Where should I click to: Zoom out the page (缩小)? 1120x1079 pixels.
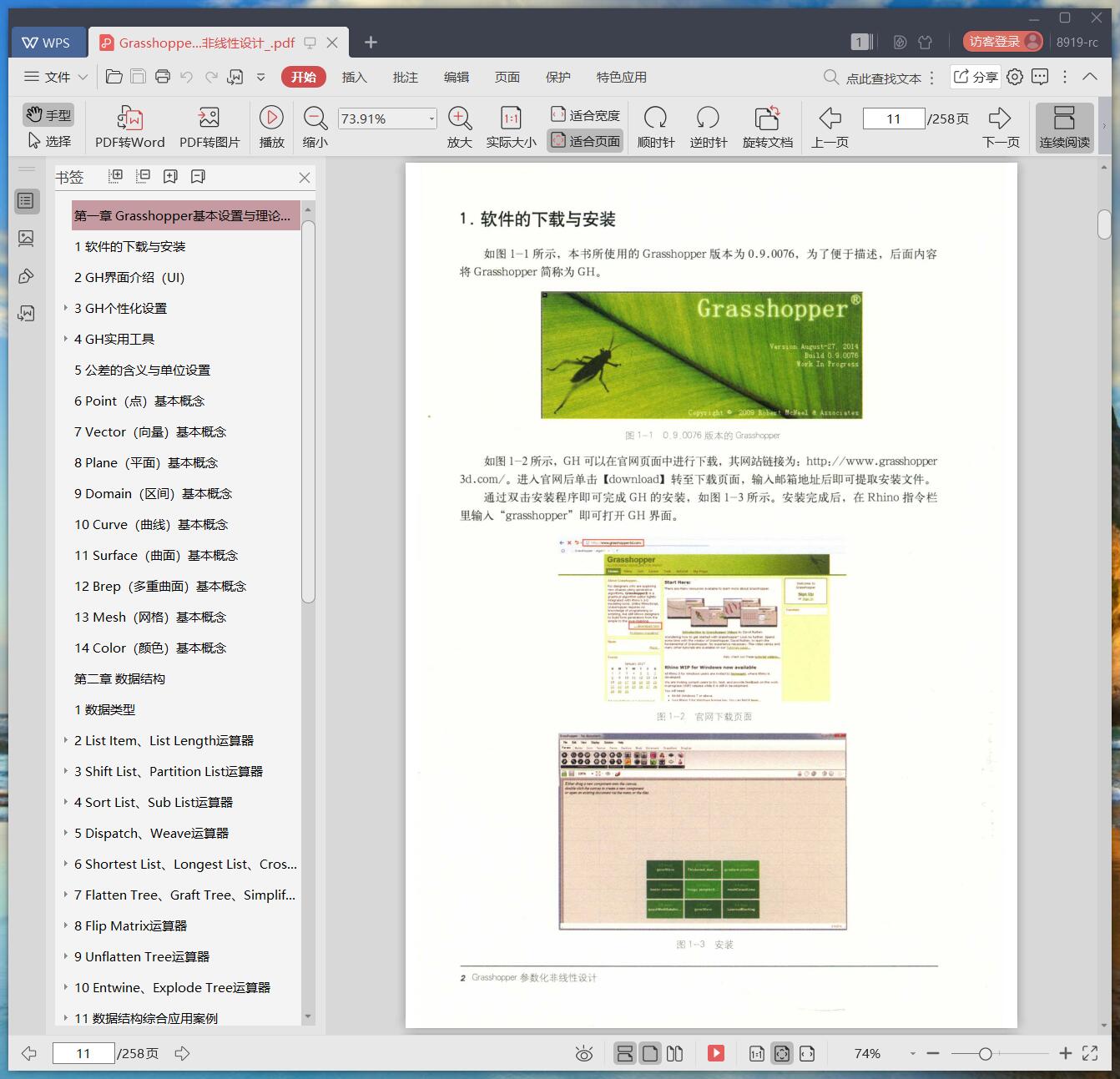(315, 128)
